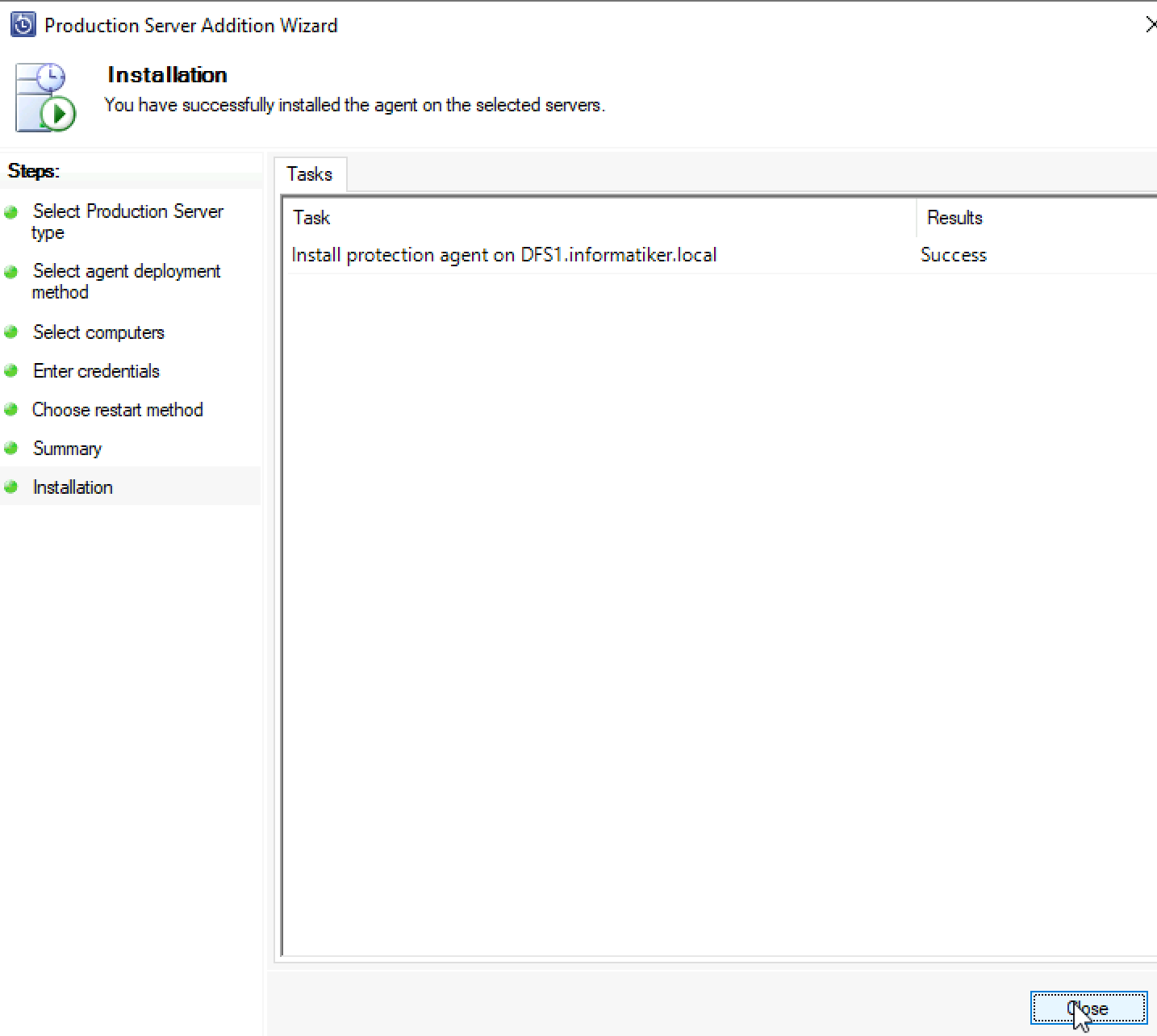Screen dimensions: 1157x1036
Task: Click green dot beside Choose restart method
Action: tap(11, 409)
